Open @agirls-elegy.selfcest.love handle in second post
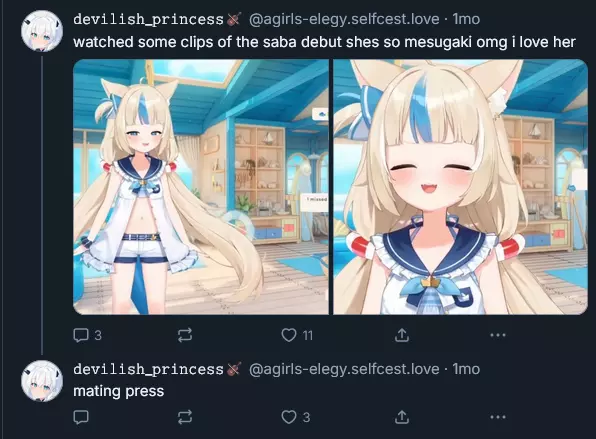This screenshot has width=596, height=439. (344, 369)
